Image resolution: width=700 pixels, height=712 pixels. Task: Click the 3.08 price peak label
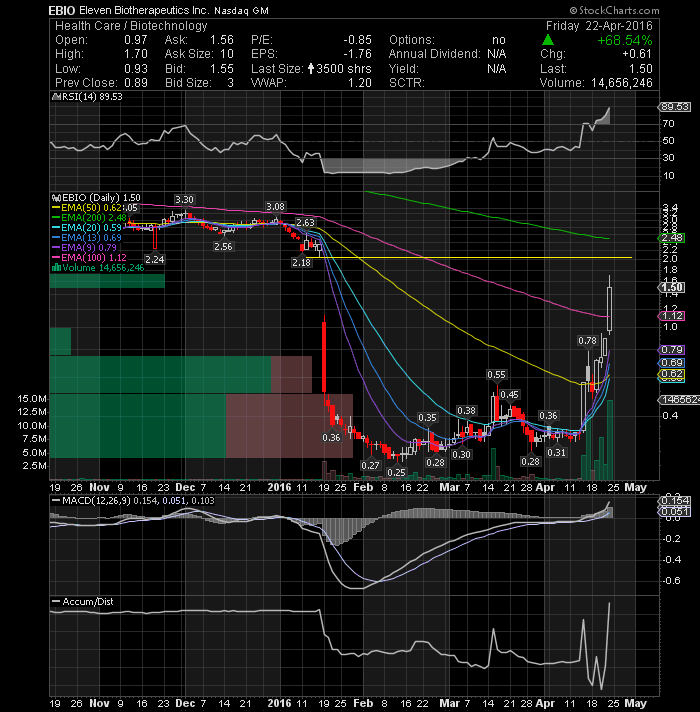pyautogui.click(x=276, y=207)
